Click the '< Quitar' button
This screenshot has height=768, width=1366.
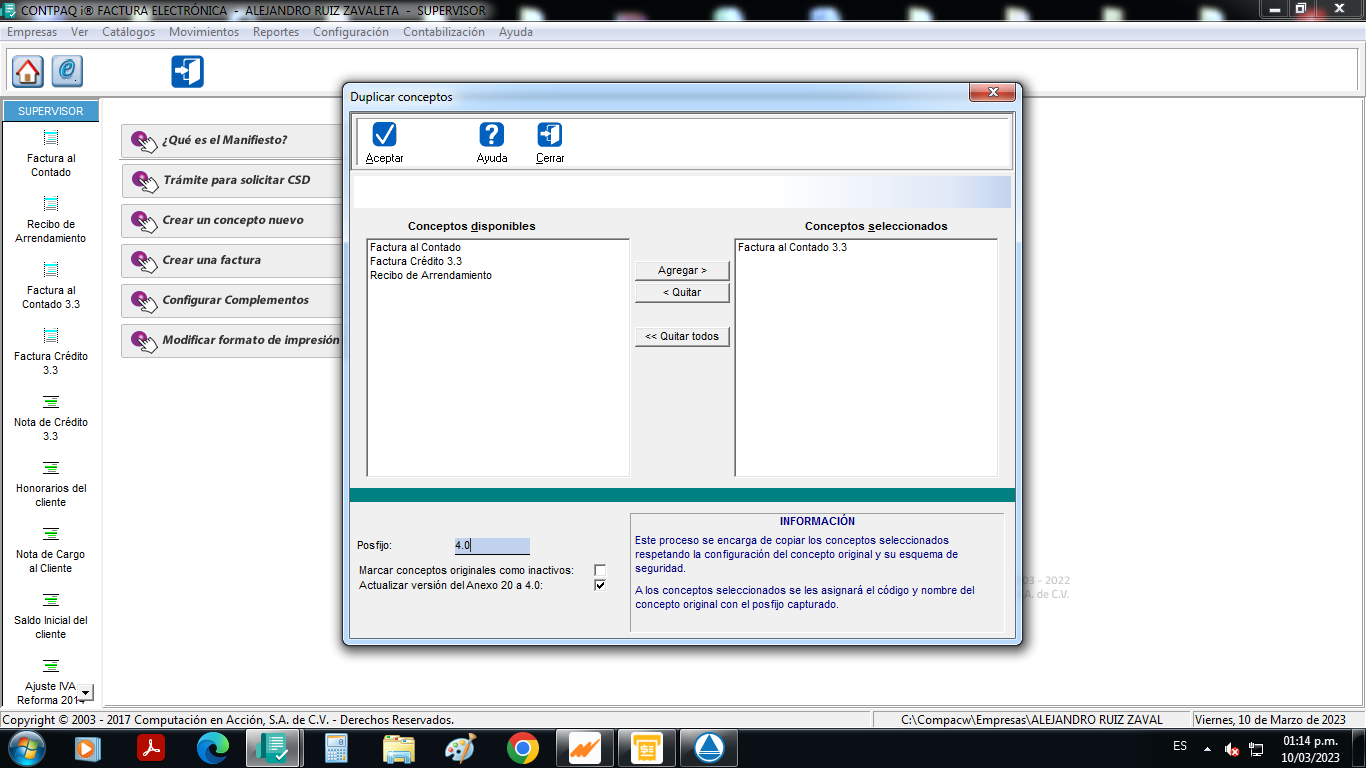click(x=682, y=293)
